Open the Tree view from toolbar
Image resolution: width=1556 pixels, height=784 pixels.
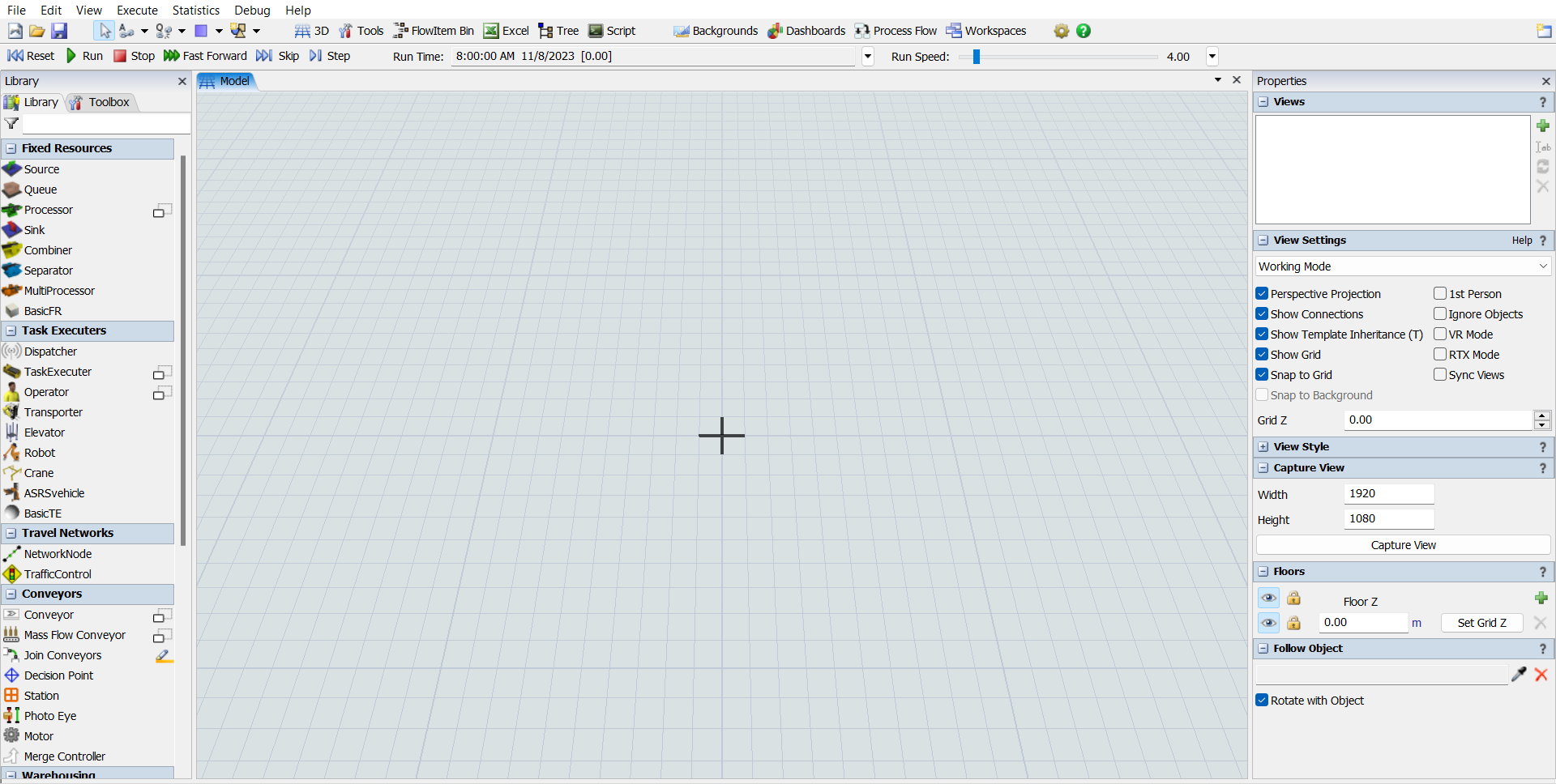click(558, 31)
